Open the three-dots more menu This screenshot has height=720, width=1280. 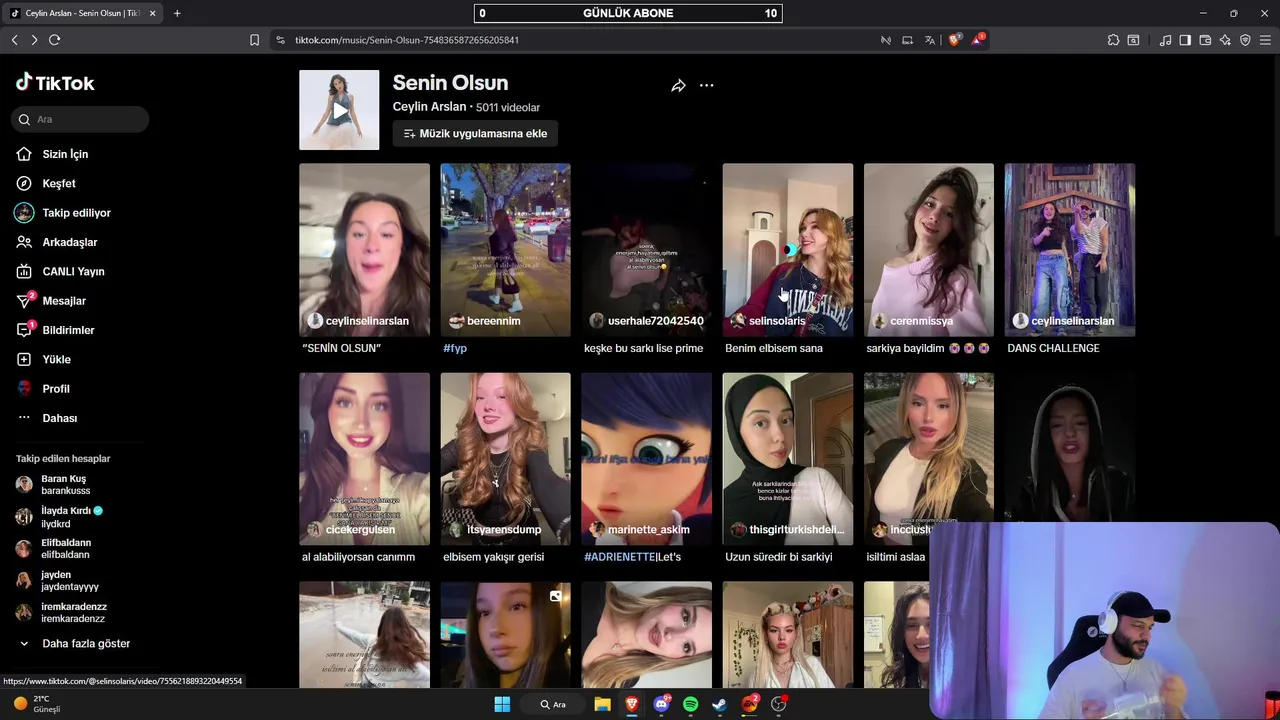click(x=706, y=86)
